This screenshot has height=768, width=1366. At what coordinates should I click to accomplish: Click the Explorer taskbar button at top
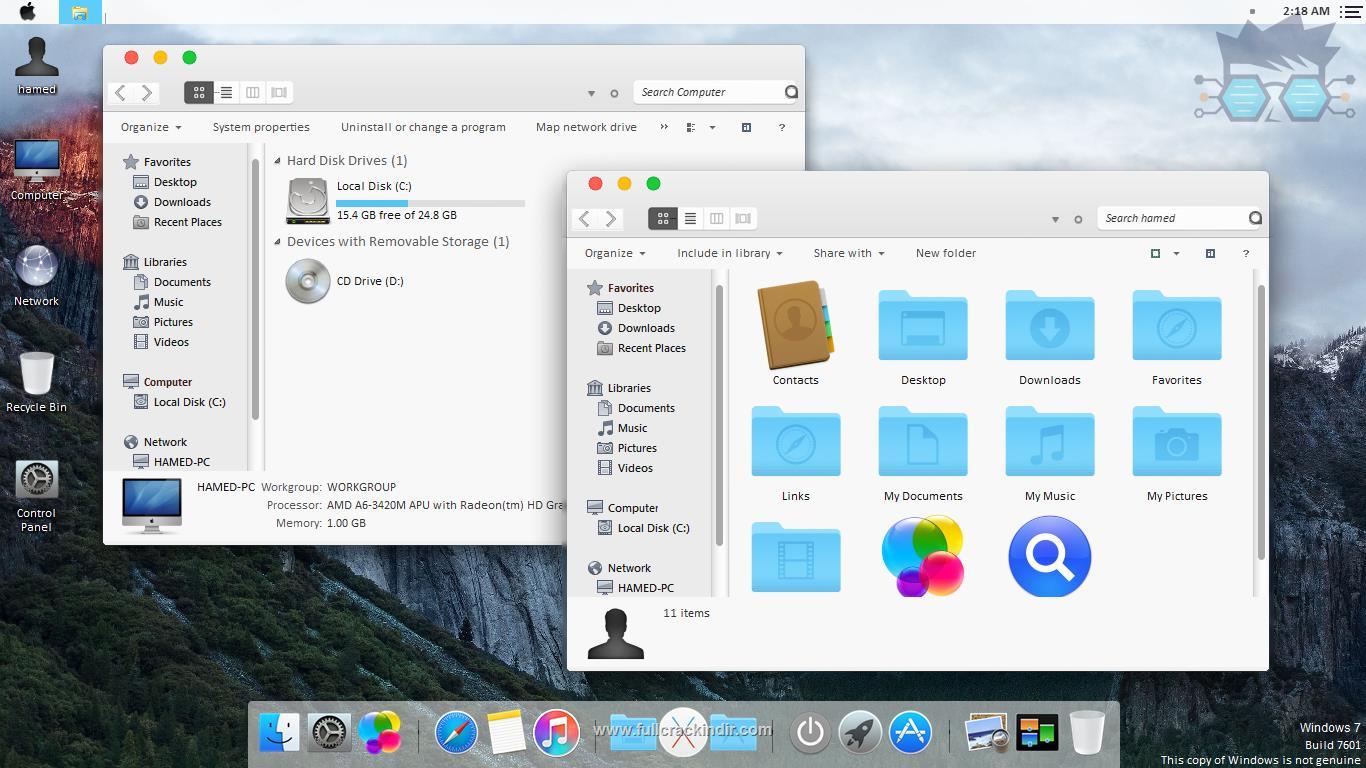(80, 12)
